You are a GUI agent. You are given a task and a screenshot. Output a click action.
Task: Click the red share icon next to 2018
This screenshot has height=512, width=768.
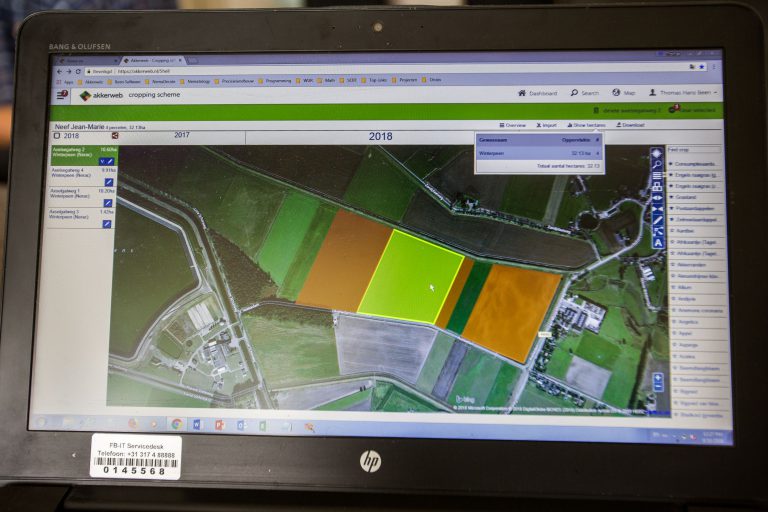pos(114,136)
